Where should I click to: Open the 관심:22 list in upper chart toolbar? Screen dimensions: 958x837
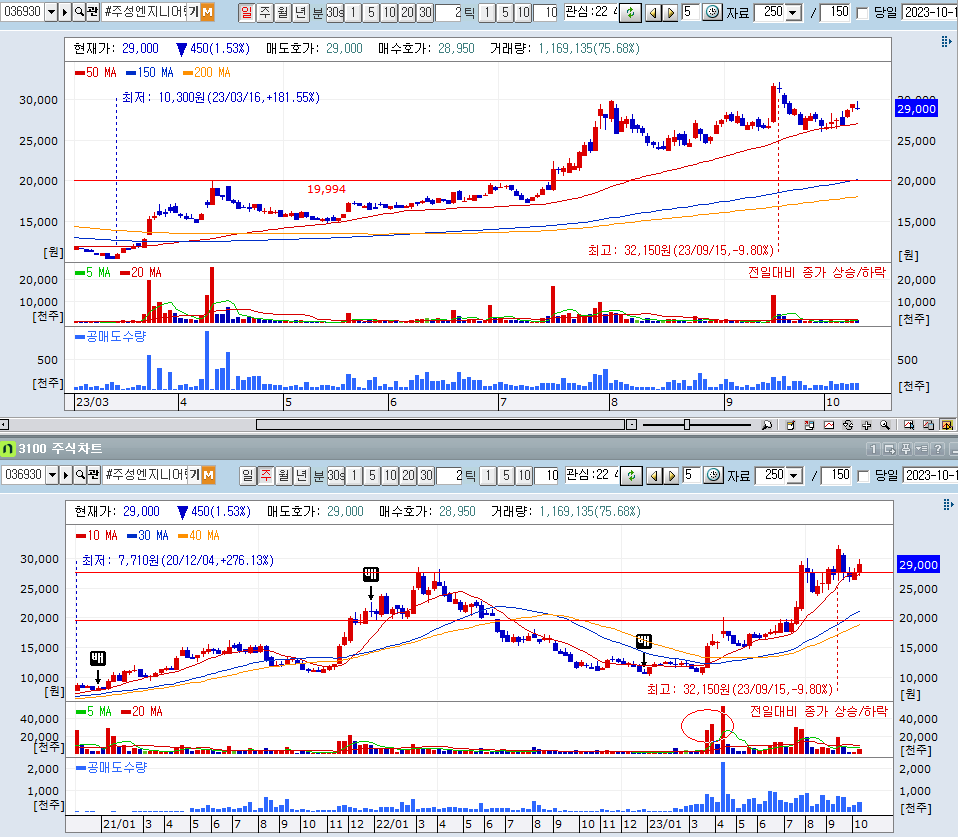(590, 12)
